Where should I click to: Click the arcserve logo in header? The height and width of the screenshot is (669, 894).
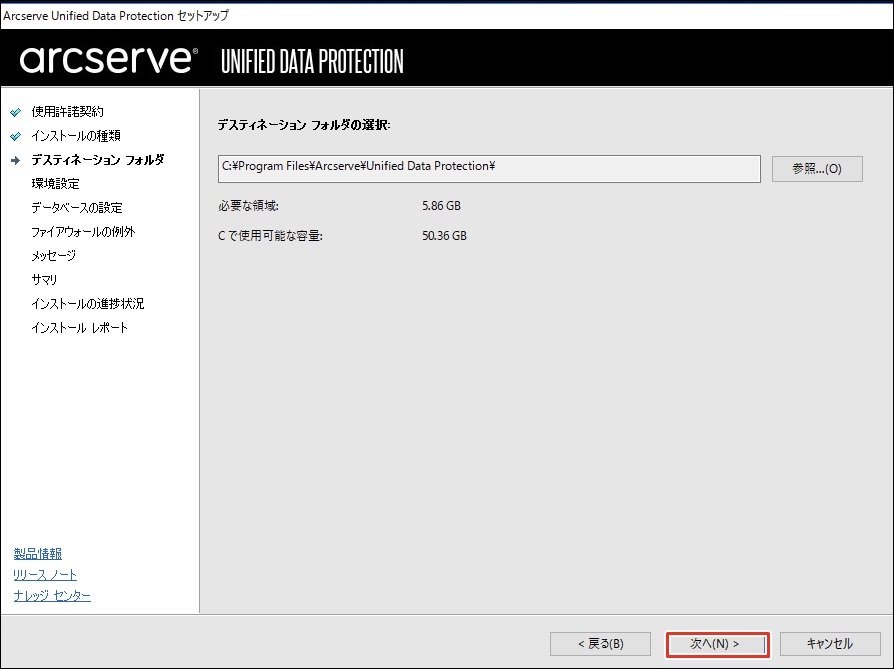point(108,60)
